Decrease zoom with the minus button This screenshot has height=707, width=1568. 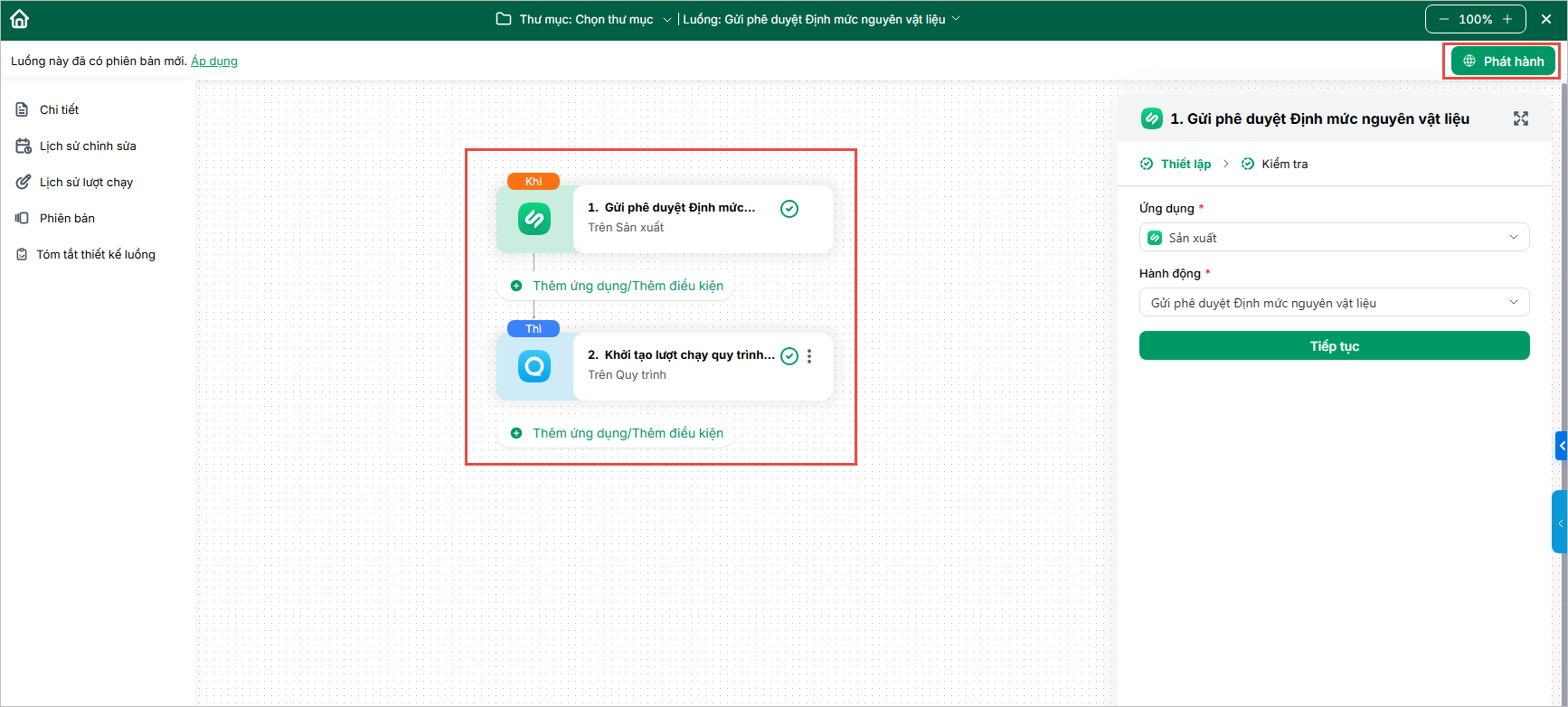1444,19
